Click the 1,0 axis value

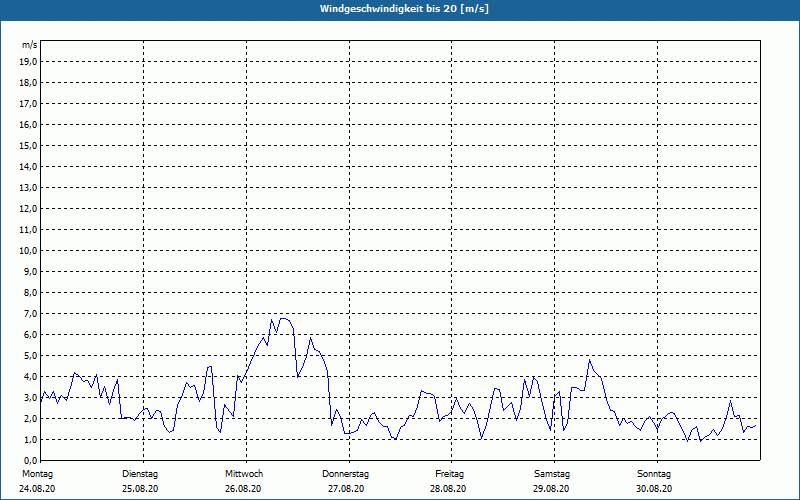pyautogui.click(x=29, y=440)
